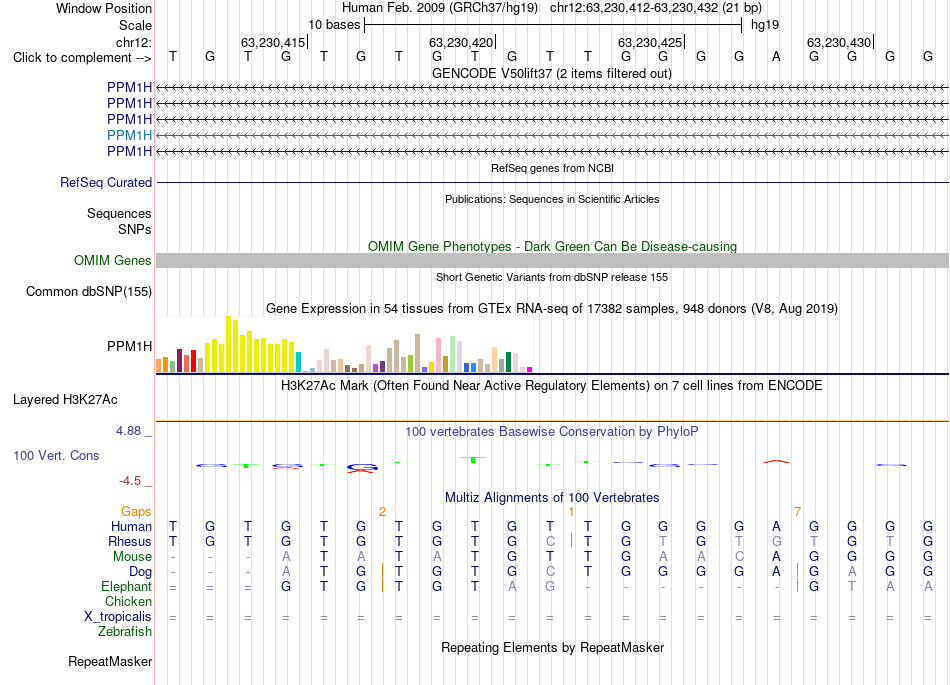Click the Human alignment row label

131,526
